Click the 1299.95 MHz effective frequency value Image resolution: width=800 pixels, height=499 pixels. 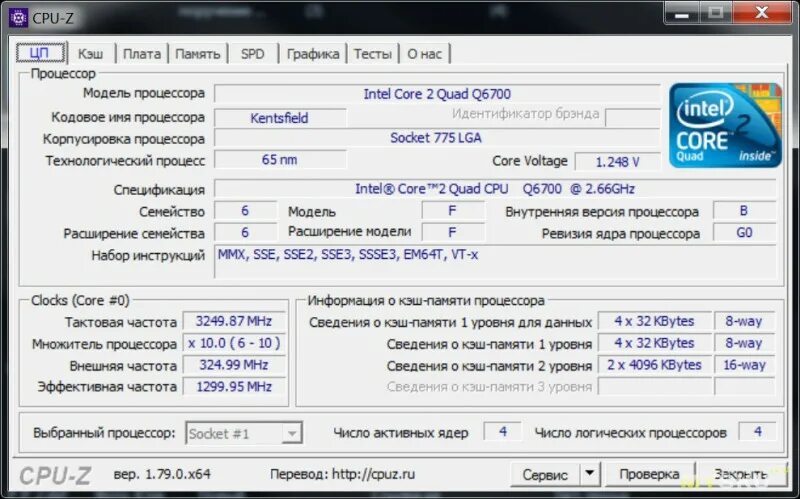(234, 387)
